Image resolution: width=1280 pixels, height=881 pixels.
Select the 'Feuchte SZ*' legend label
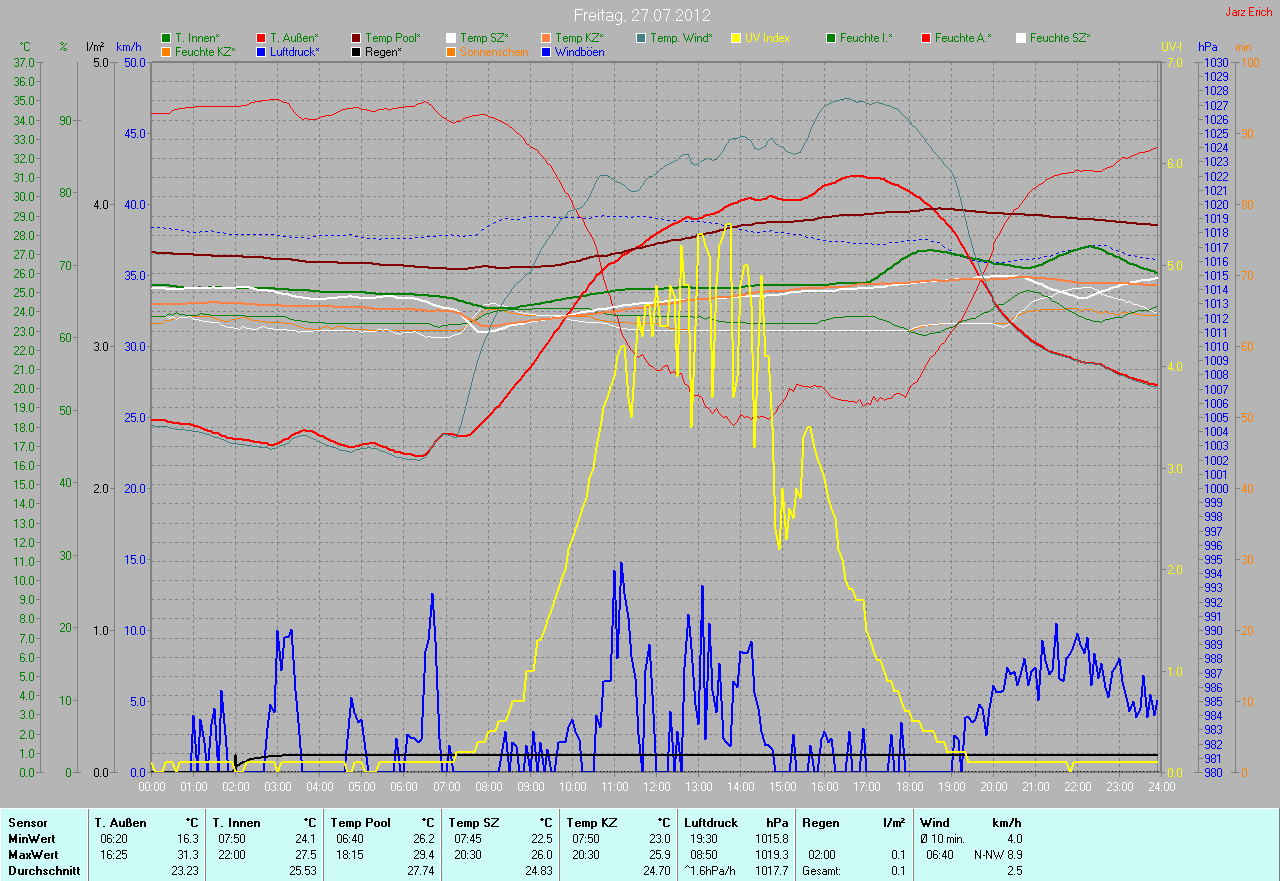(x=1060, y=38)
